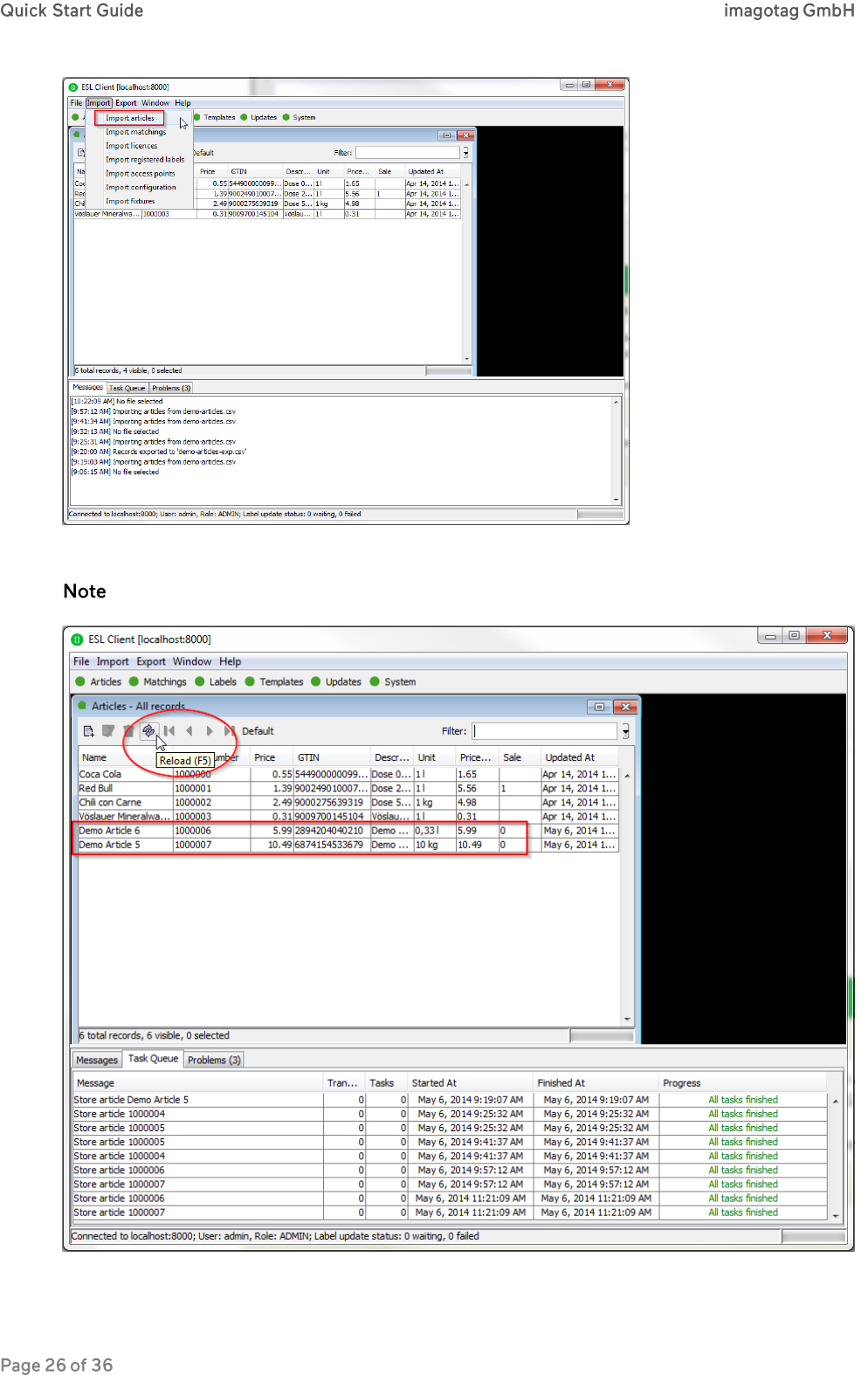Click into the Filter field in Note screenshot
Screen dimensions: 868x1375
(x=545, y=731)
